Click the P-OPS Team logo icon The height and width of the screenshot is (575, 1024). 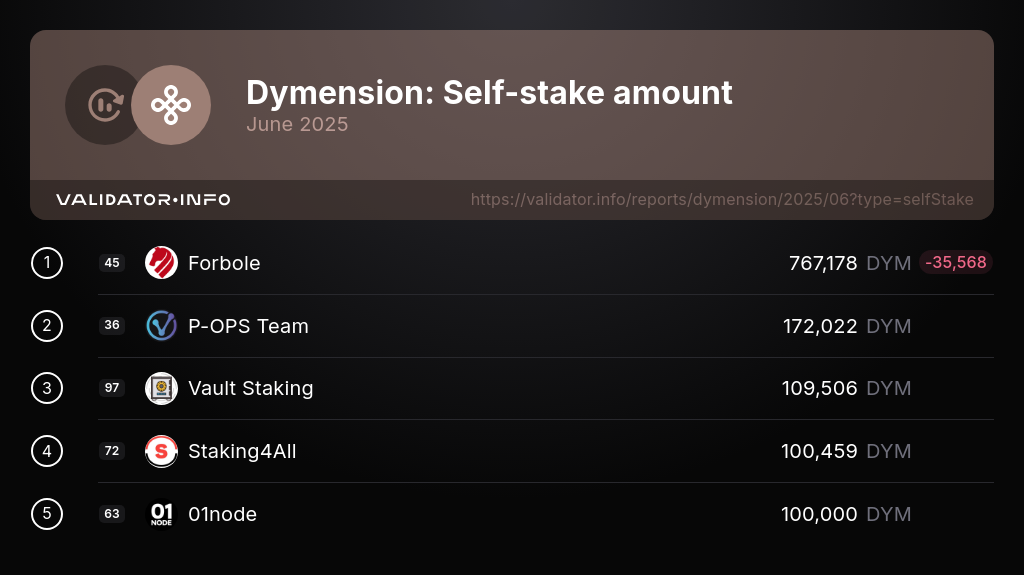[161, 326]
